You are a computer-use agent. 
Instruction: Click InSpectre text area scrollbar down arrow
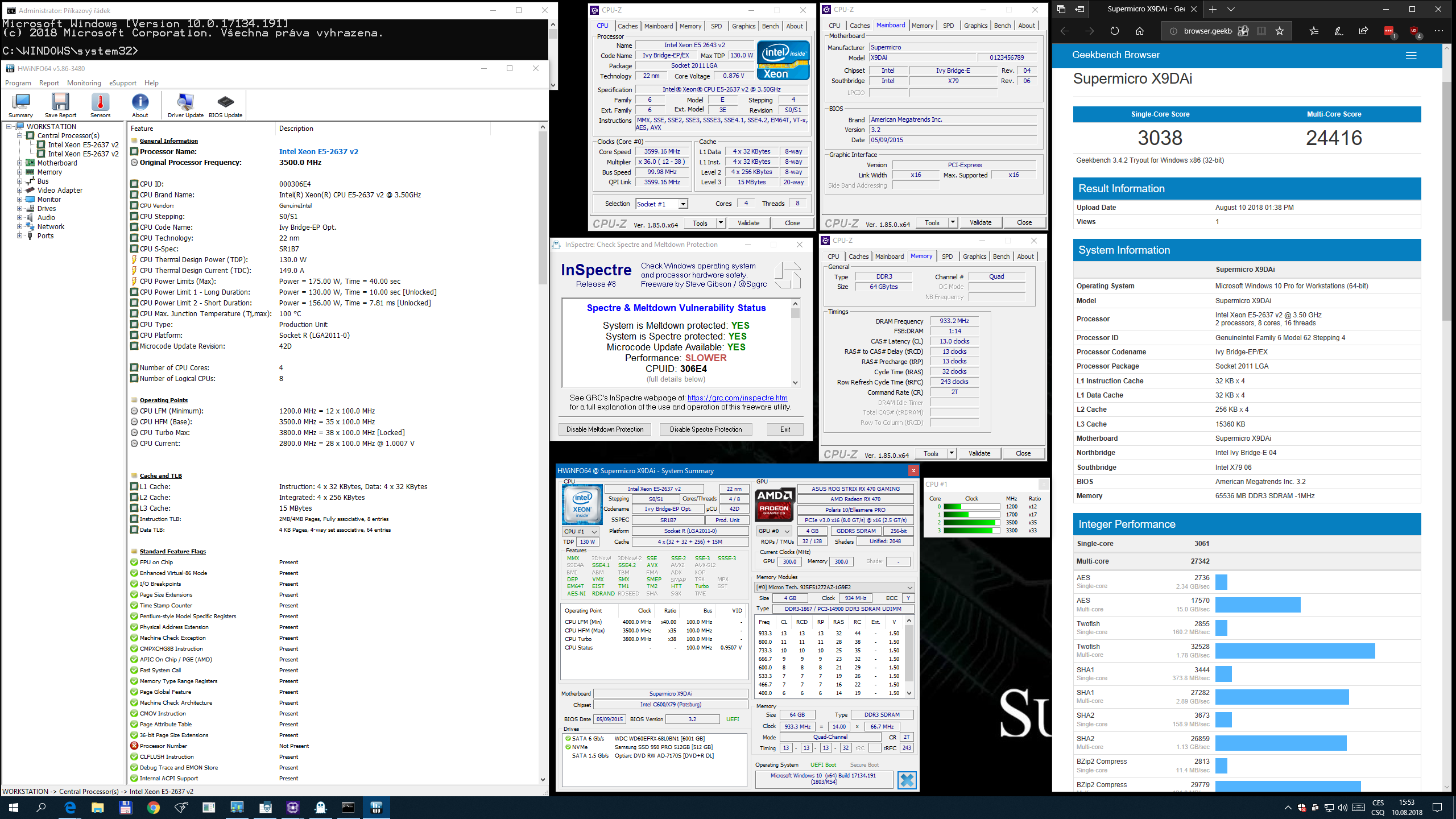795,383
